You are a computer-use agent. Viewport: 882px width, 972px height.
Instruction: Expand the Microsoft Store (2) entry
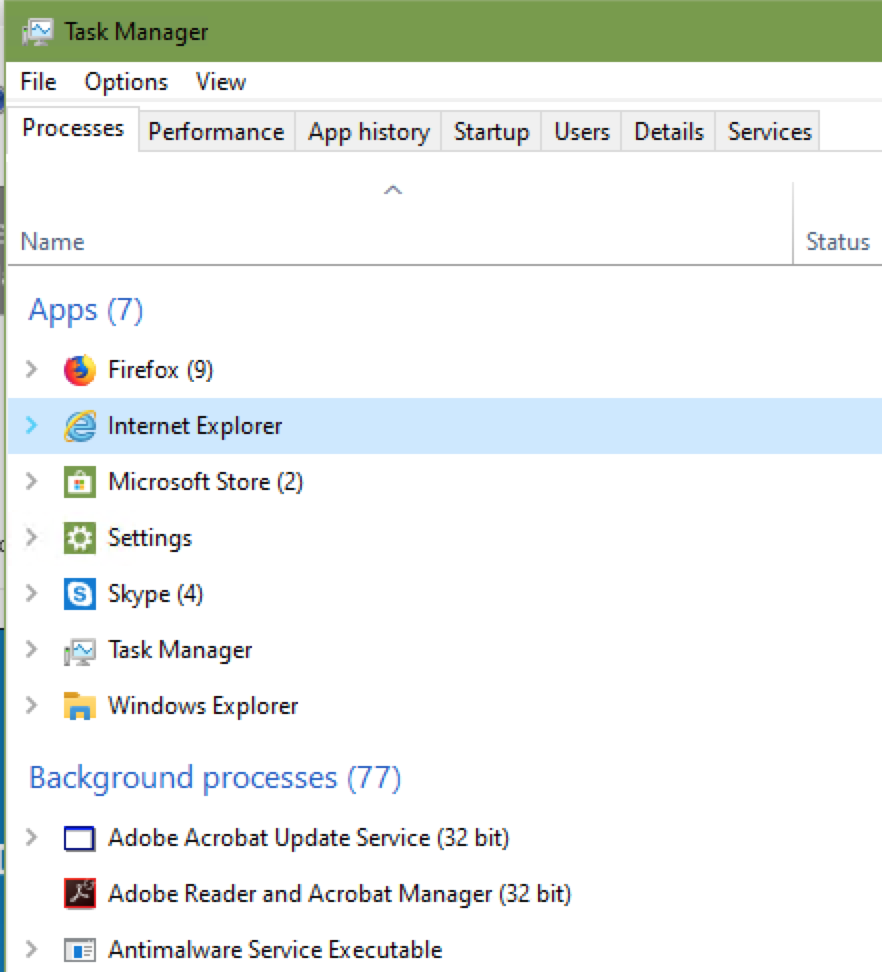click(32, 481)
